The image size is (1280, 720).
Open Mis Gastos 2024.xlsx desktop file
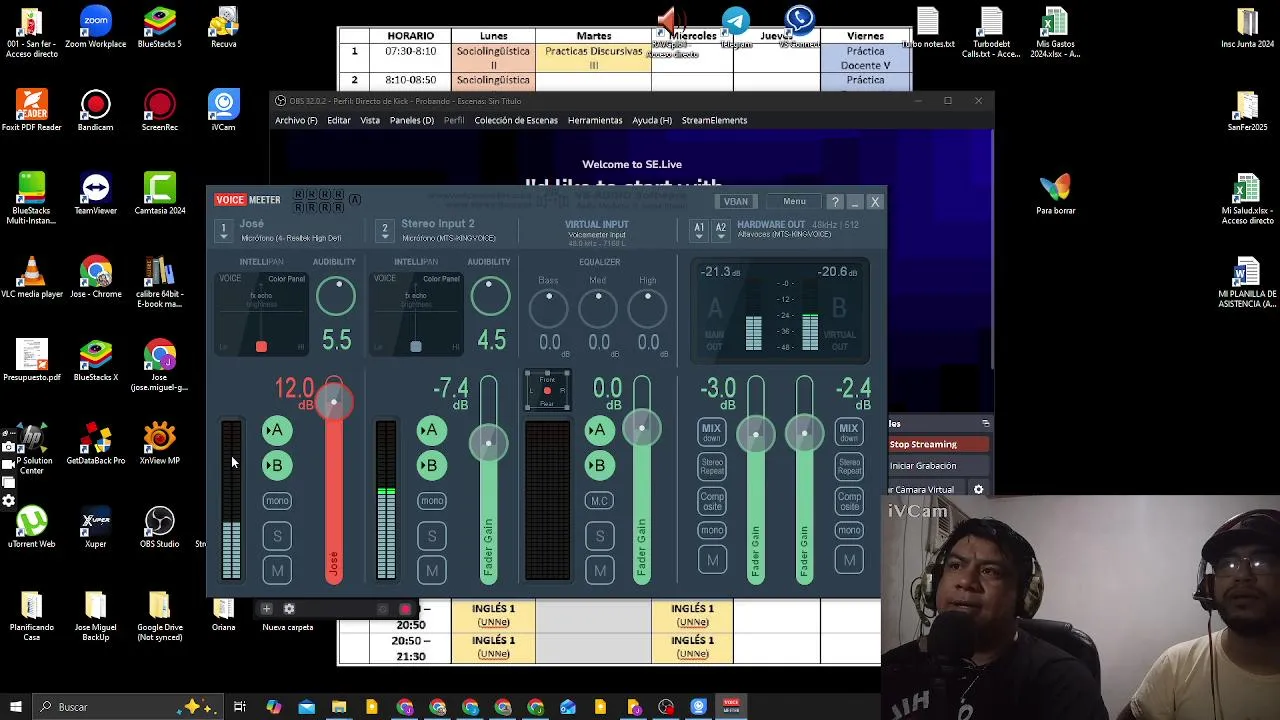click(1056, 32)
